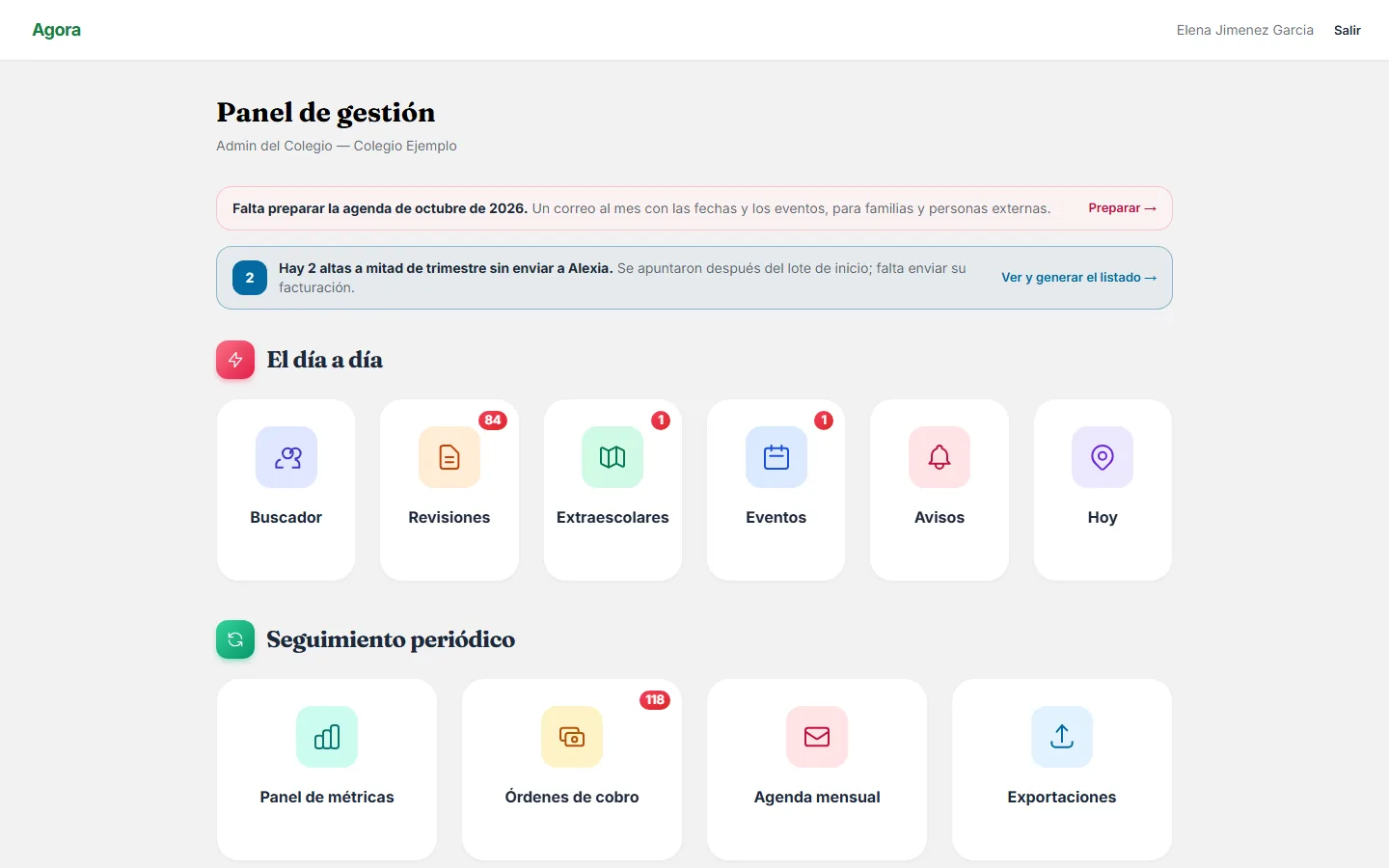Click the Revisiones card label

[449, 518]
